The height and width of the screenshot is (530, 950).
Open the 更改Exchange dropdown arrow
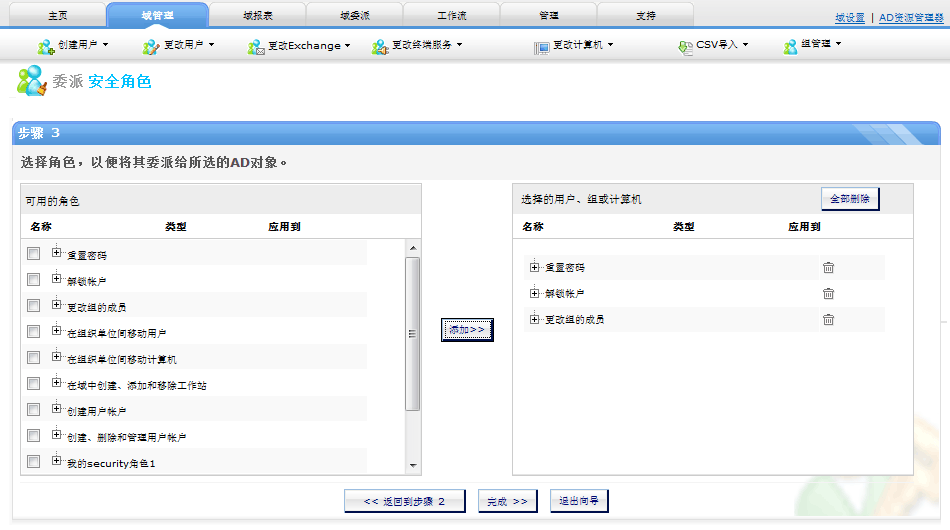[x=347, y=45]
